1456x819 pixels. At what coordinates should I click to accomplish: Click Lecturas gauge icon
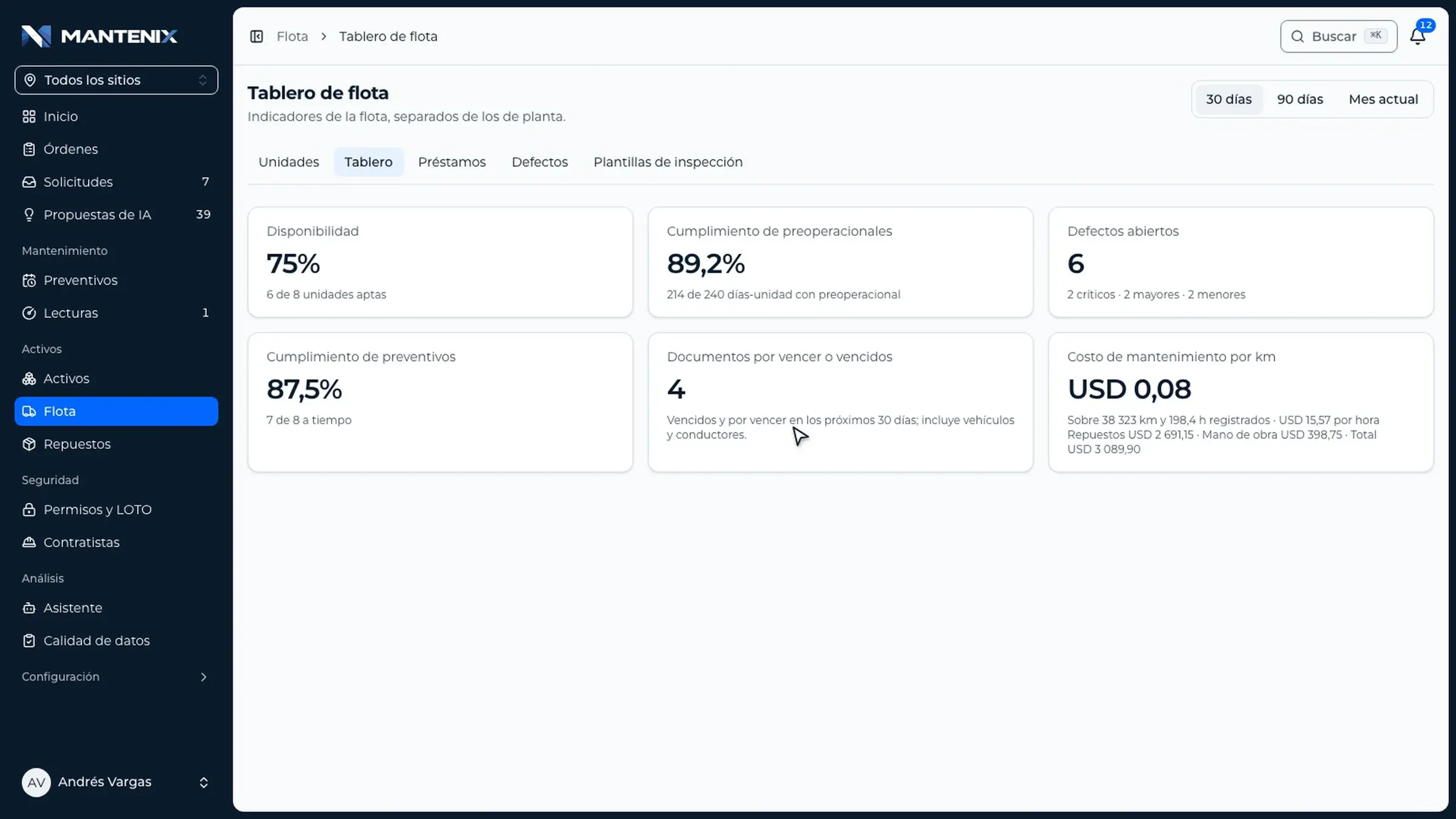(x=29, y=313)
